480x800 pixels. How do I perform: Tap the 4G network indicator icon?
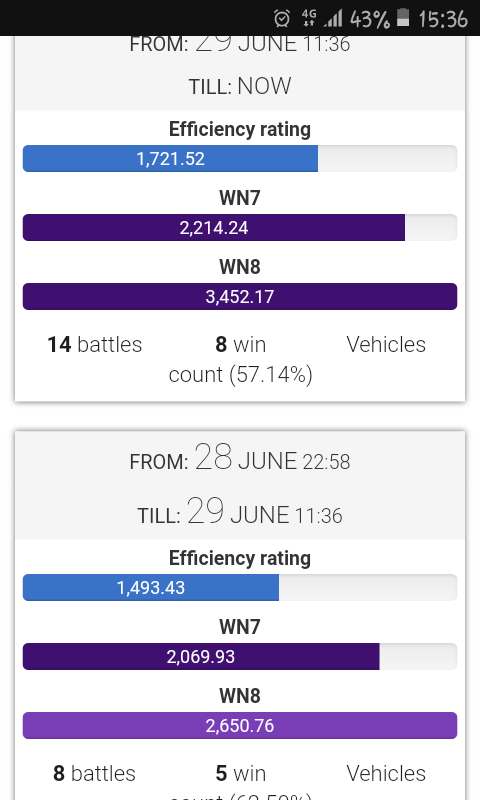coord(309,18)
